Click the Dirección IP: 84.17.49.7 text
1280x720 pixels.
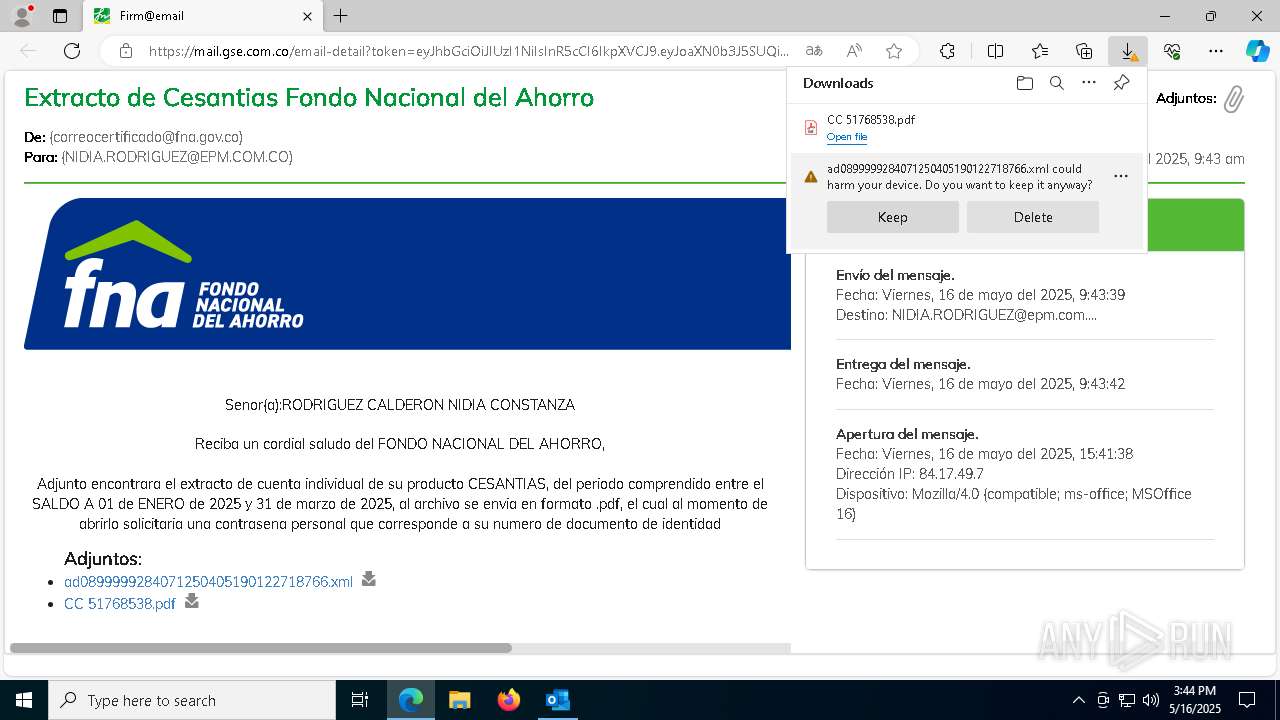[x=910, y=474]
